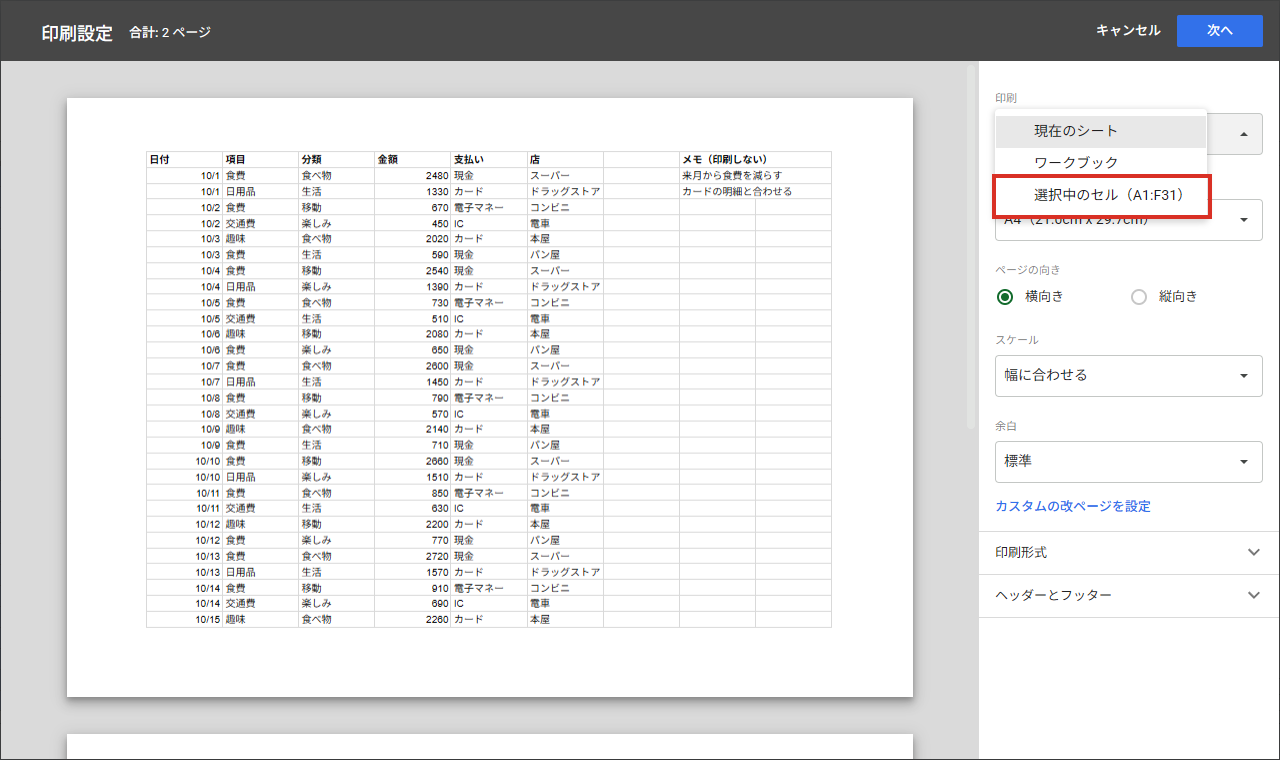Click the メモ（印刷しない） header cell
Image resolution: width=1280 pixels, height=760 pixels.
coord(755,159)
